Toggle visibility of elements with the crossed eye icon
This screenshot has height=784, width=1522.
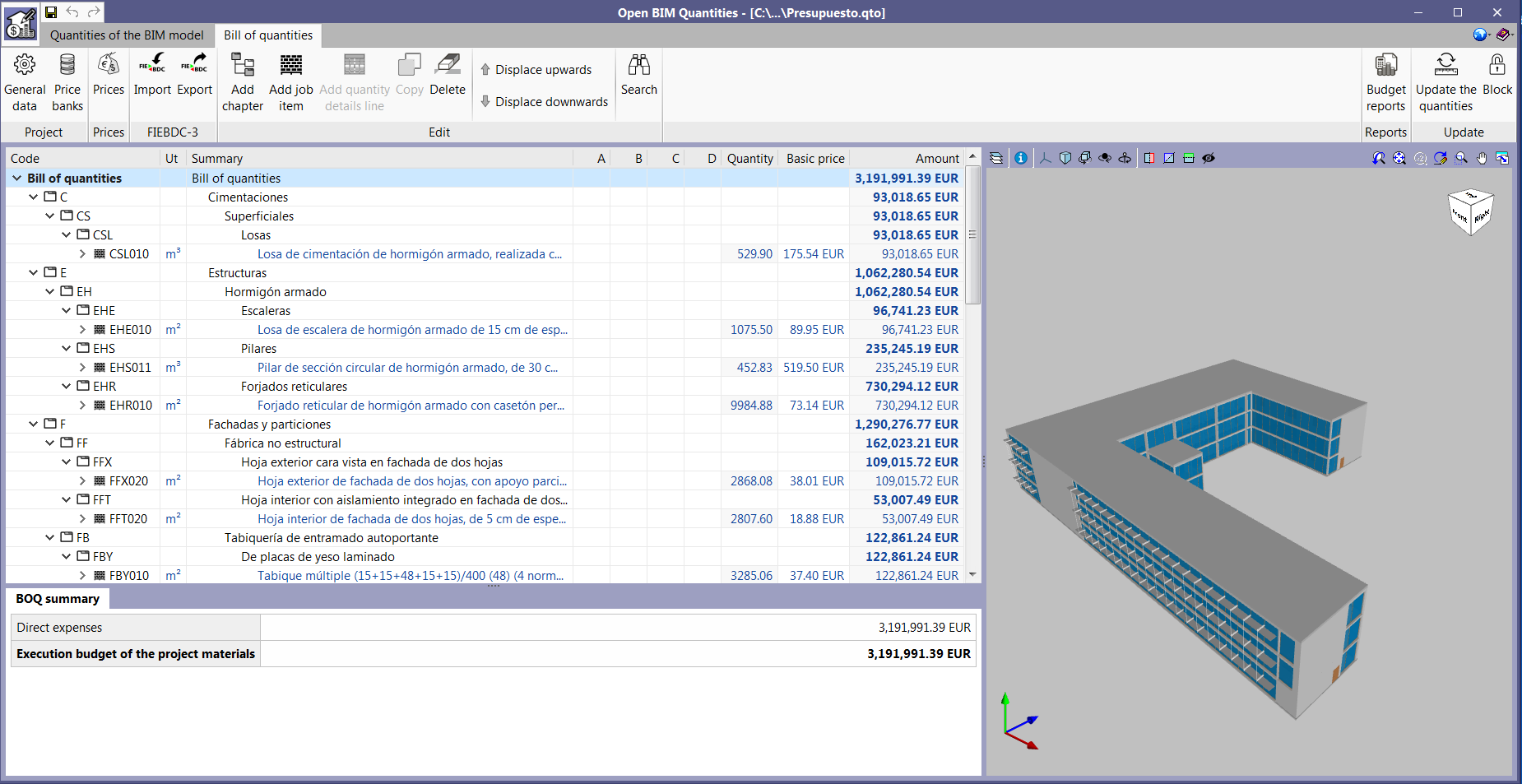point(1208,158)
